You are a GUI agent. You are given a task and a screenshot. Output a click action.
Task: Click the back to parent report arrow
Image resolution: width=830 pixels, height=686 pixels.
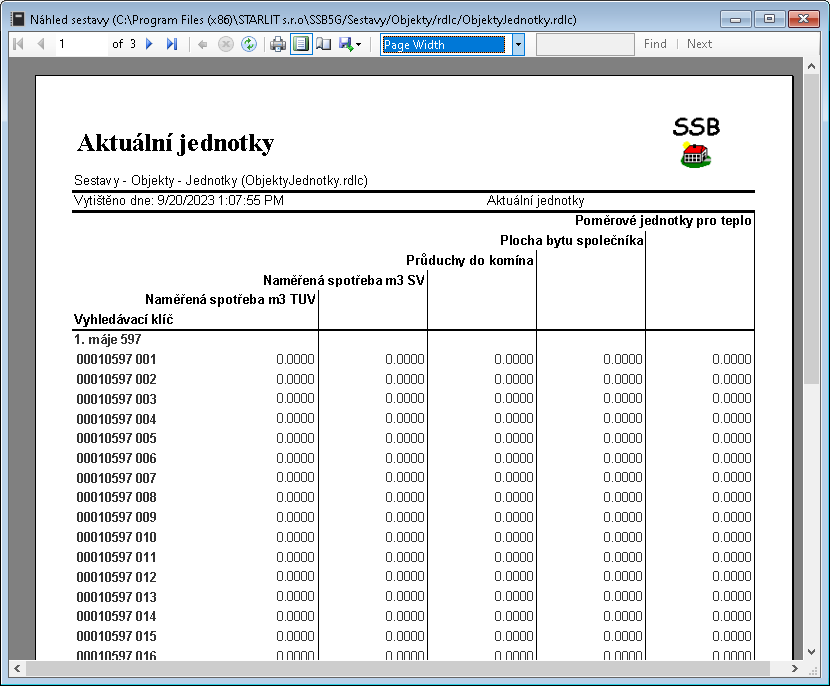pyautogui.click(x=203, y=44)
